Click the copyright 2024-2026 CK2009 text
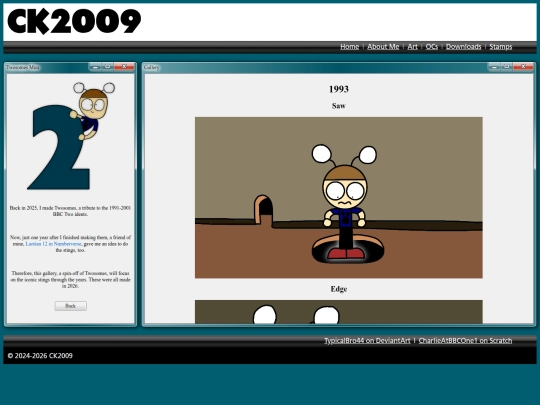 tap(40, 356)
